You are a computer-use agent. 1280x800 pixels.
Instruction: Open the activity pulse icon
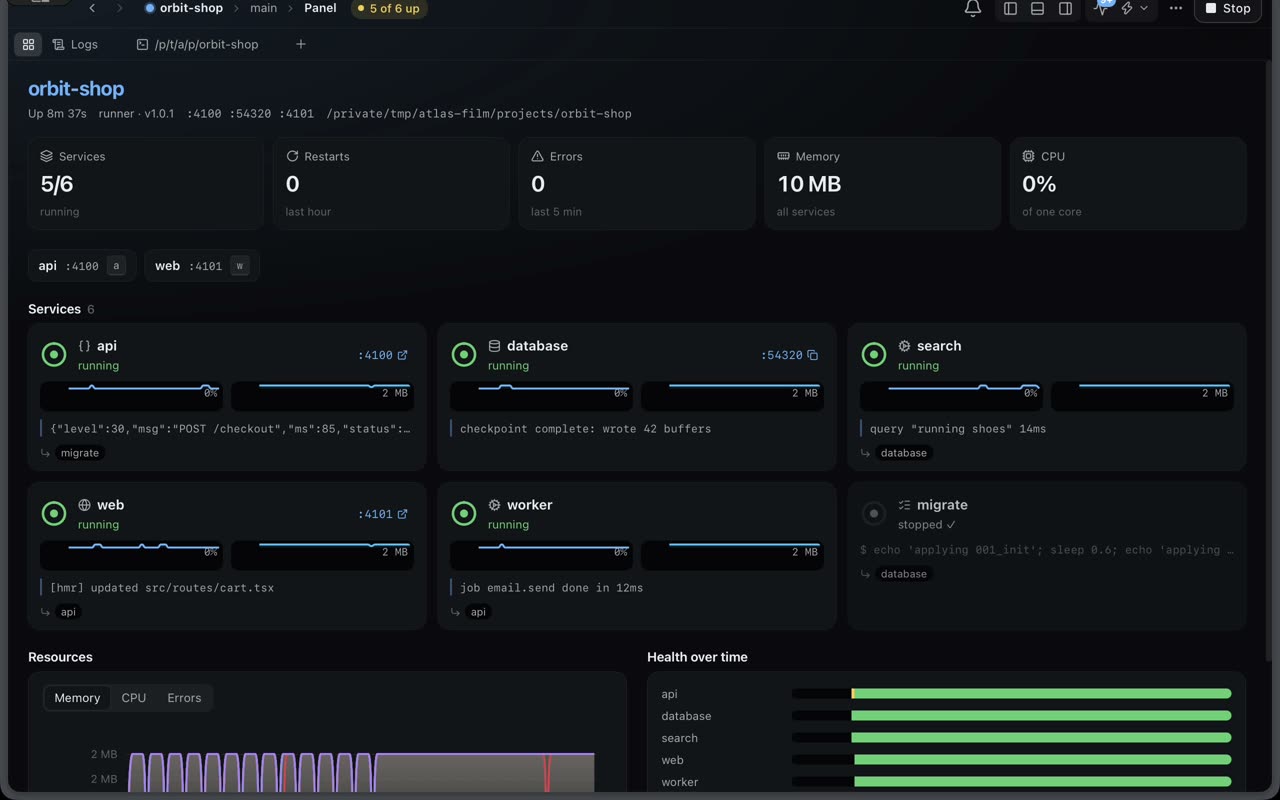1102,8
